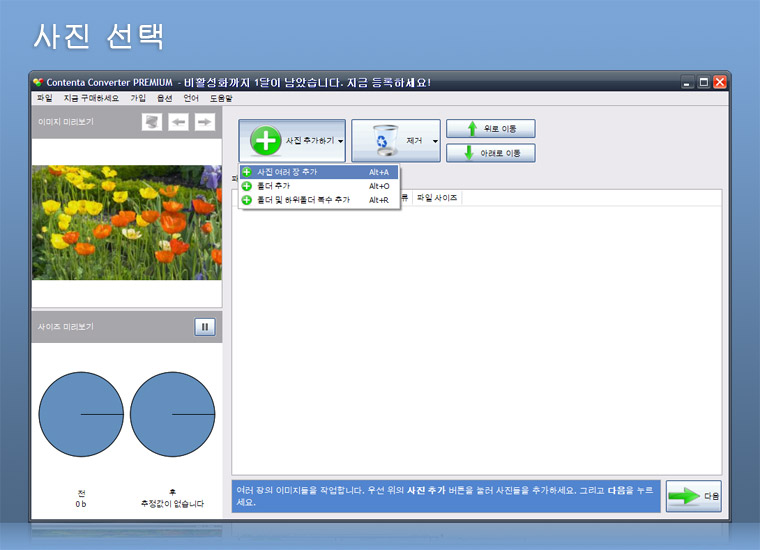Show previous image with left arrow
The image size is (760, 550).
click(178, 122)
